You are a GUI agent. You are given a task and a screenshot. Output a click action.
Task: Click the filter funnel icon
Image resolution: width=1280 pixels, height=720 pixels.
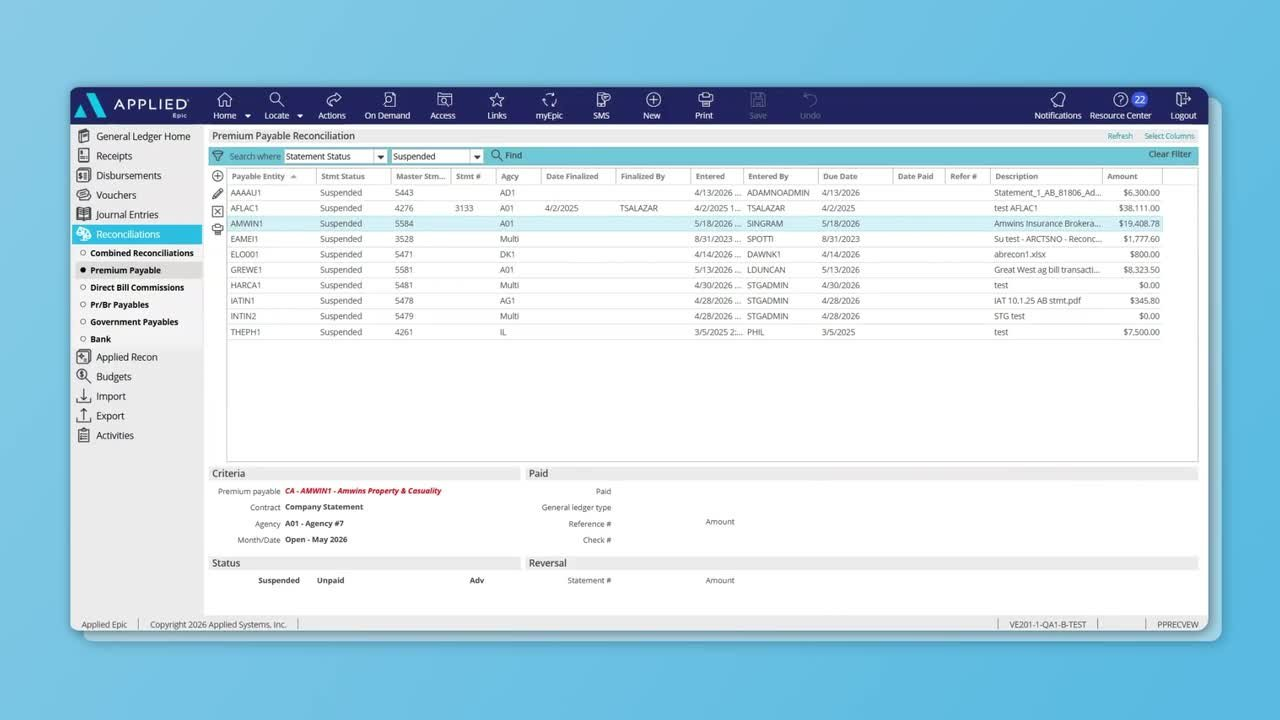point(218,156)
